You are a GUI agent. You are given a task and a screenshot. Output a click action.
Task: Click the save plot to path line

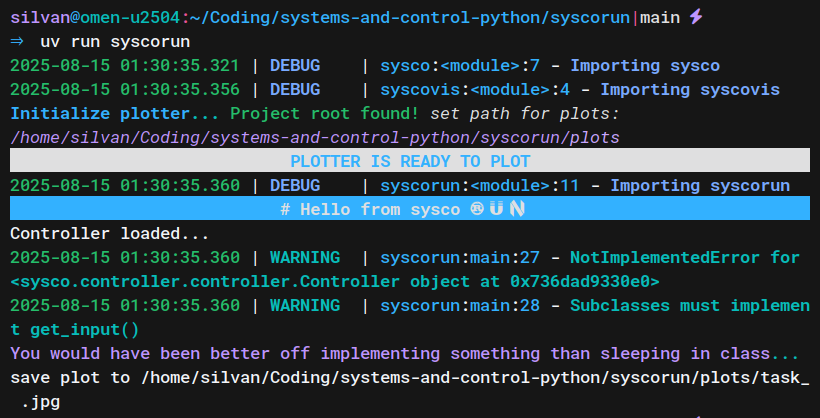point(410,378)
